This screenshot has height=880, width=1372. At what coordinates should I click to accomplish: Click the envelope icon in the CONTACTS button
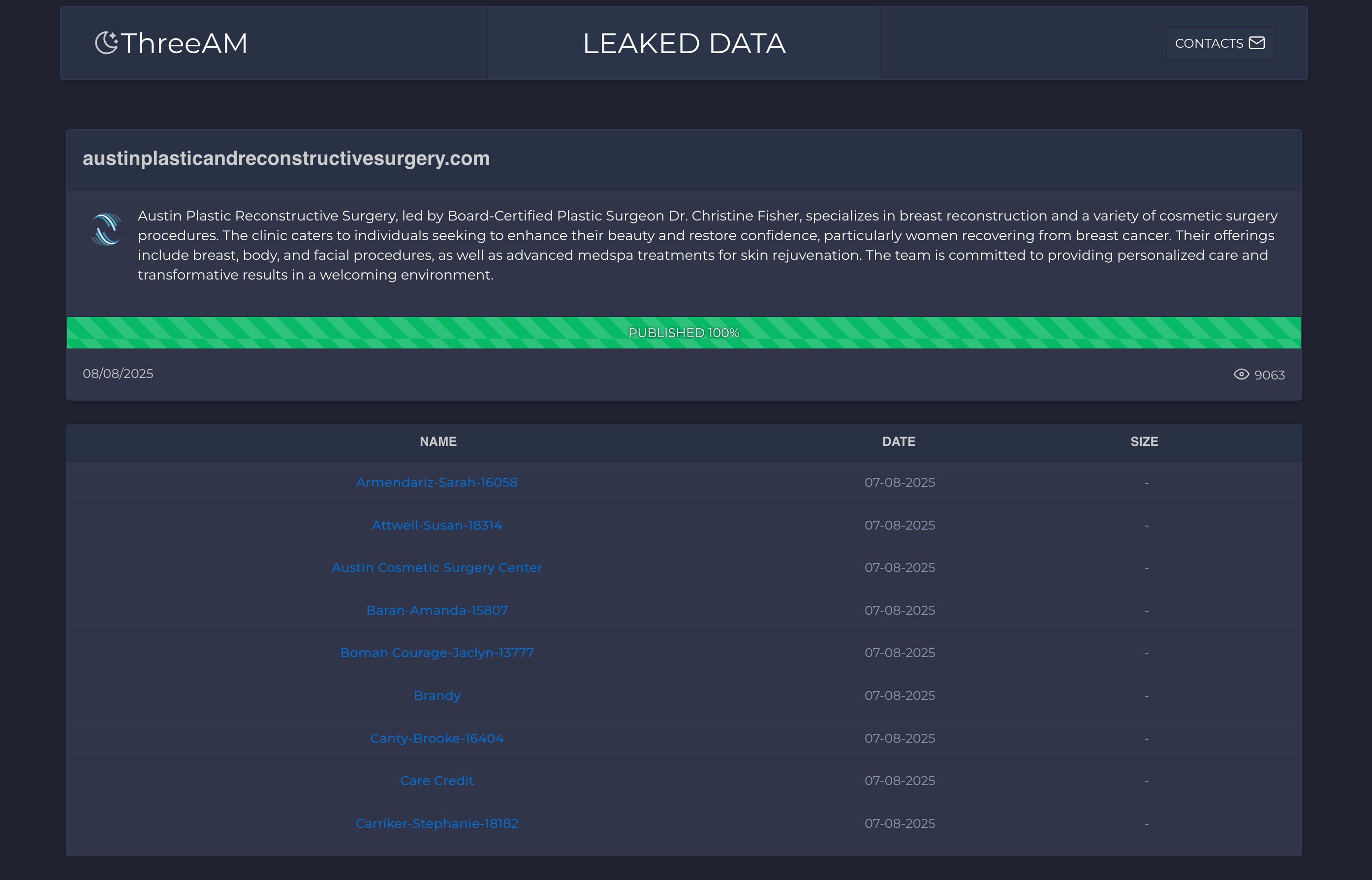point(1257,43)
